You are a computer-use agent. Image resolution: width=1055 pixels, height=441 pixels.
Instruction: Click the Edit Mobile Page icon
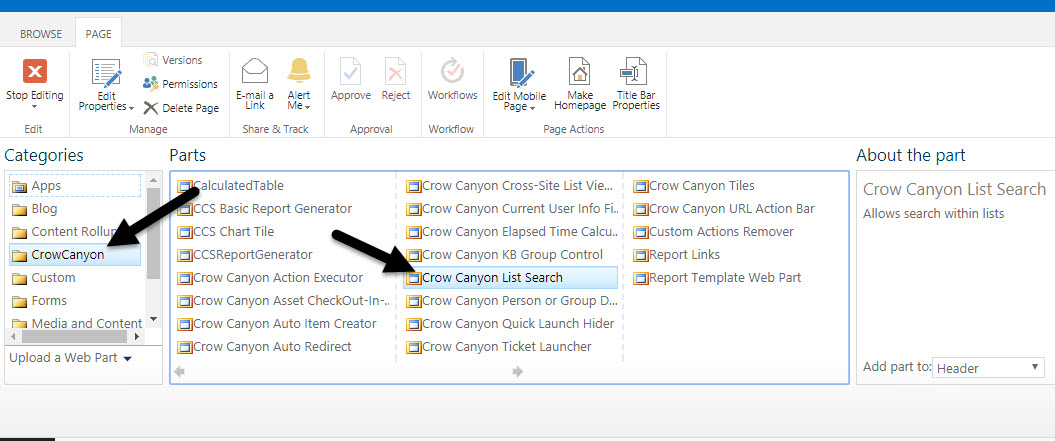pyautogui.click(x=519, y=72)
